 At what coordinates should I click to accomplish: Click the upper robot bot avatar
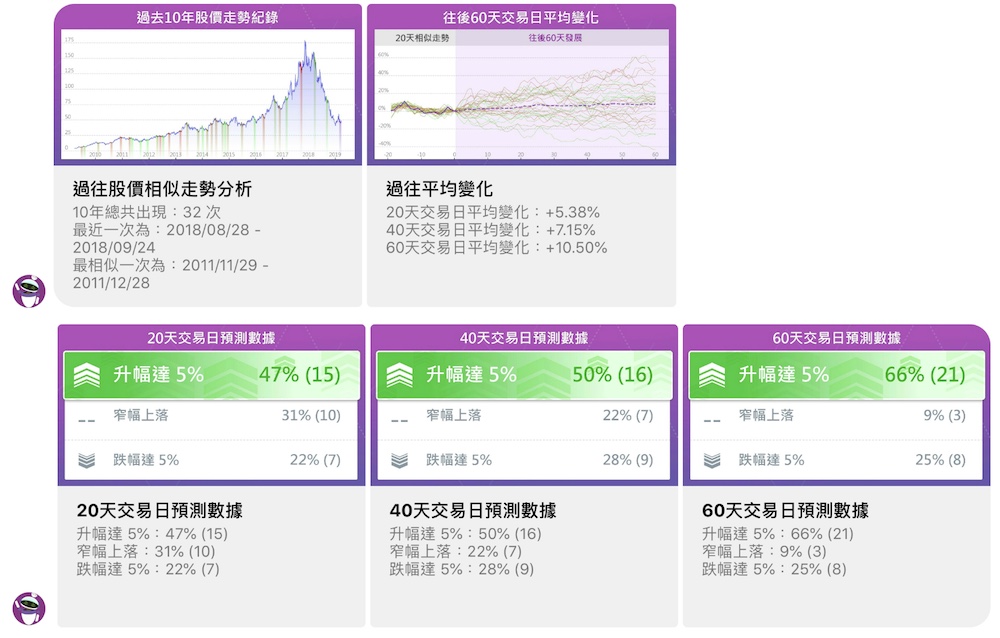tap(29, 291)
